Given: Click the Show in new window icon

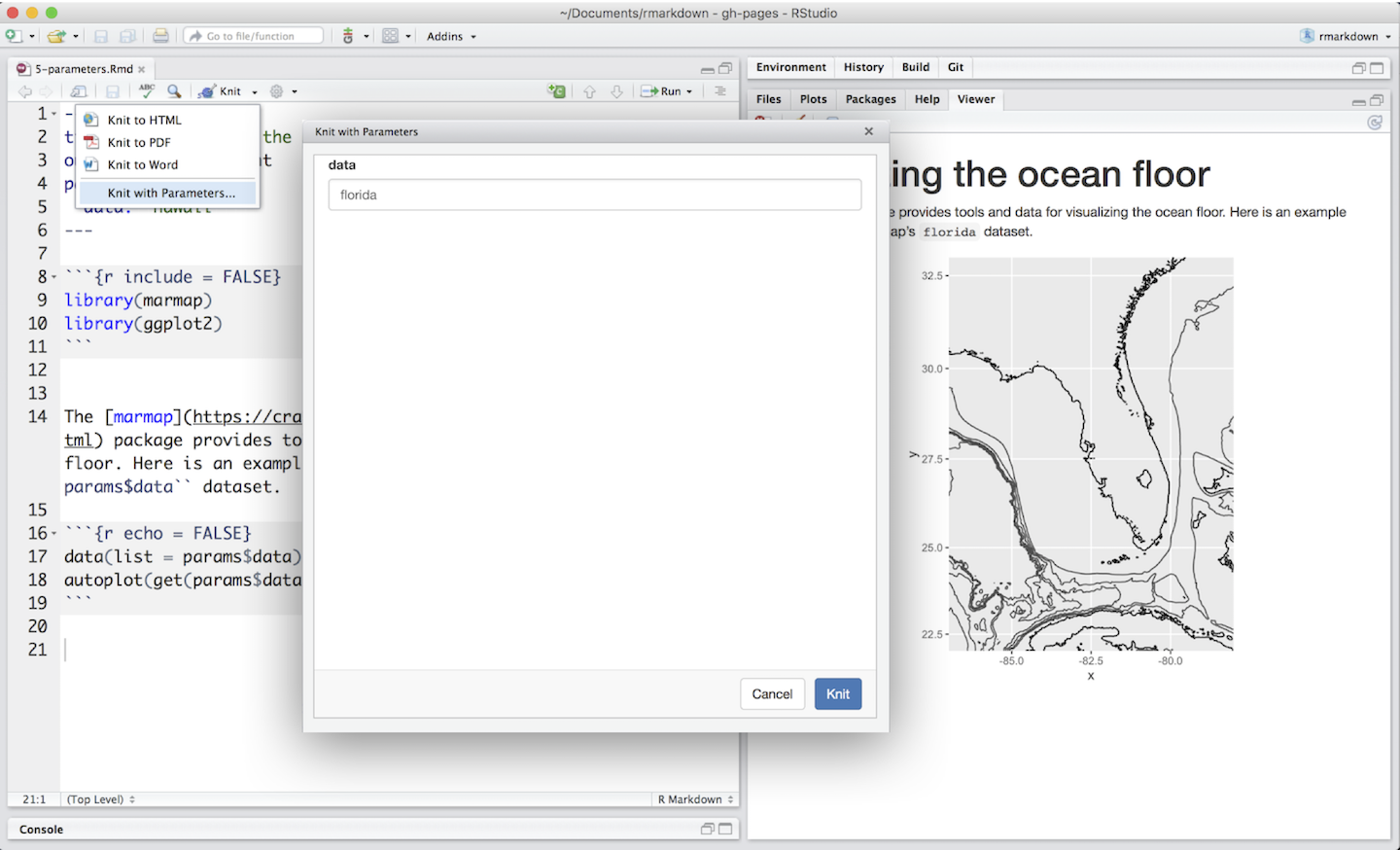Looking at the screenshot, I should click(x=79, y=91).
